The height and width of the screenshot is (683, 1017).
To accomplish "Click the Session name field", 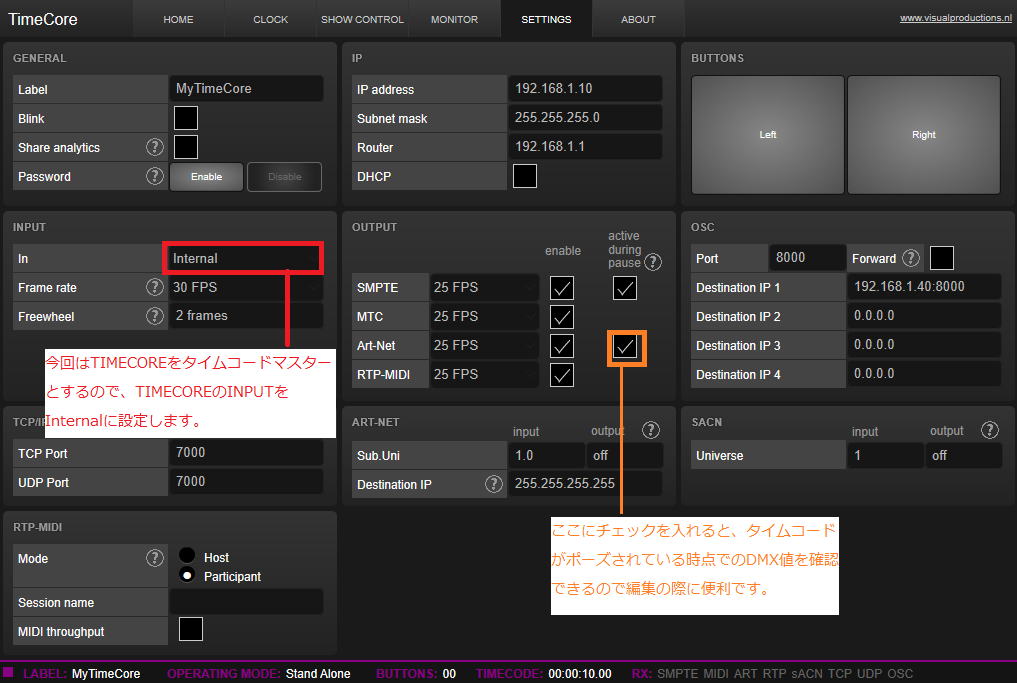I will pyautogui.click(x=246, y=602).
